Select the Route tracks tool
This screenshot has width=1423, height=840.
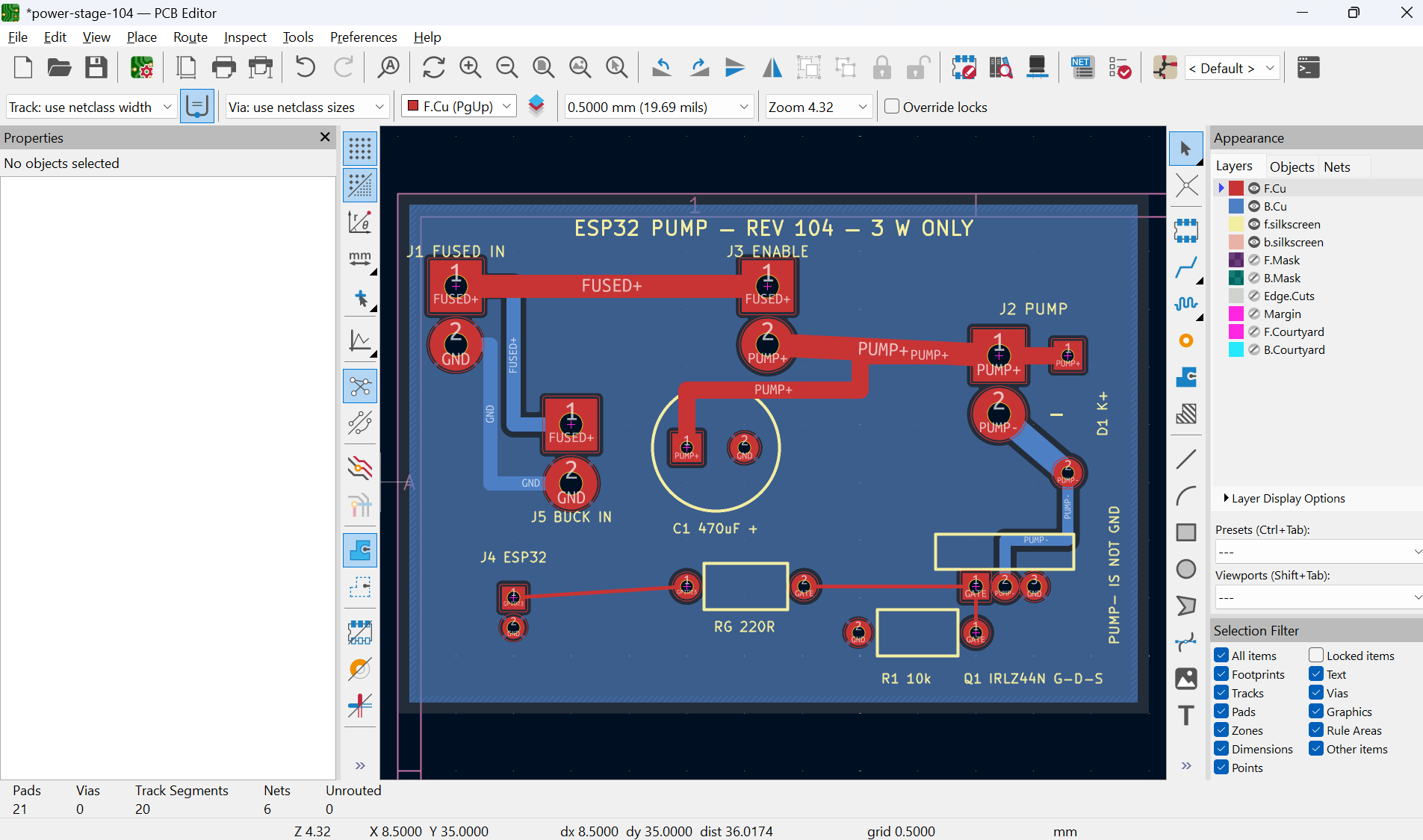click(1186, 267)
